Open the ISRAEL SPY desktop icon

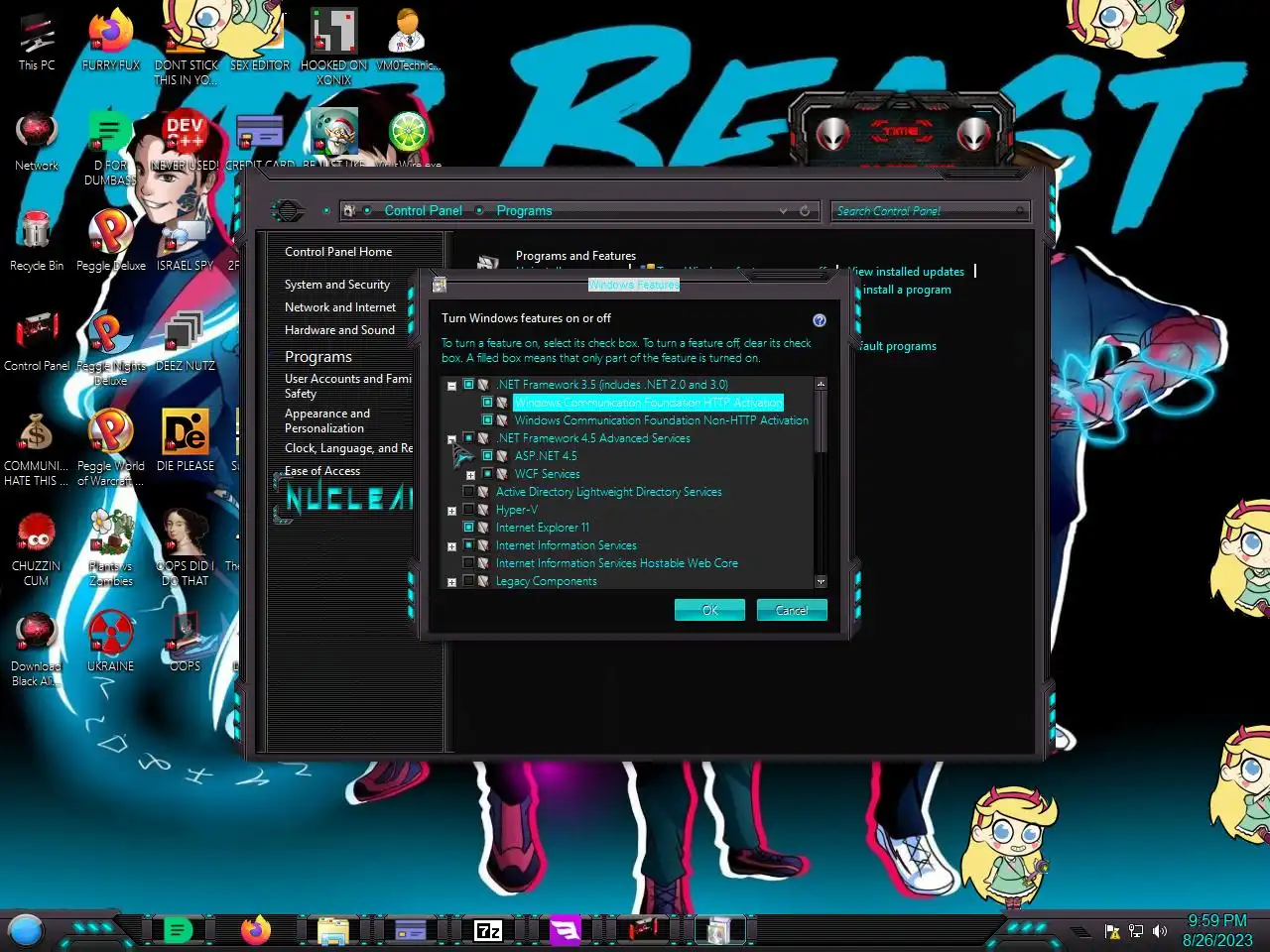(x=186, y=241)
